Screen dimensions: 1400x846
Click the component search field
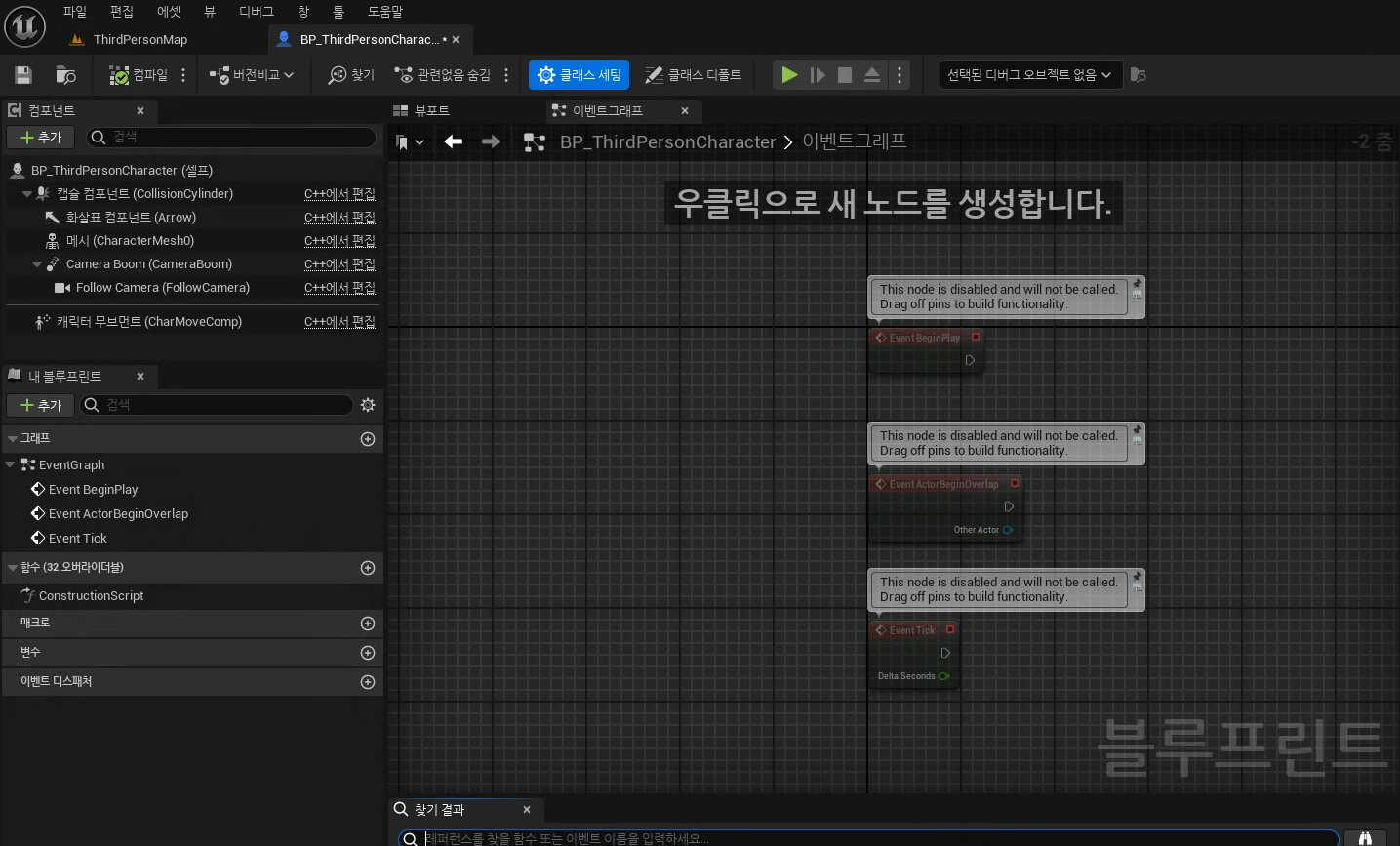click(x=231, y=138)
